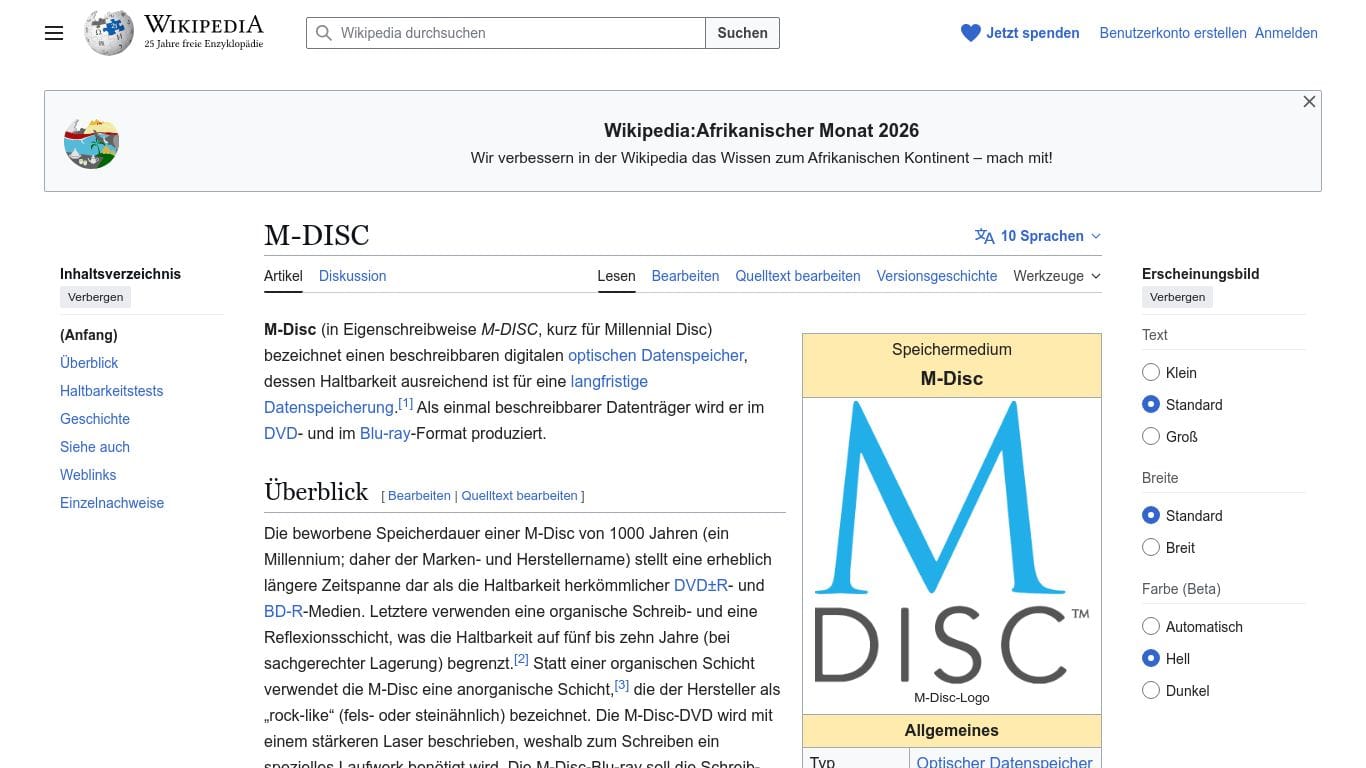Select Hell color mode

[1151, 659]
